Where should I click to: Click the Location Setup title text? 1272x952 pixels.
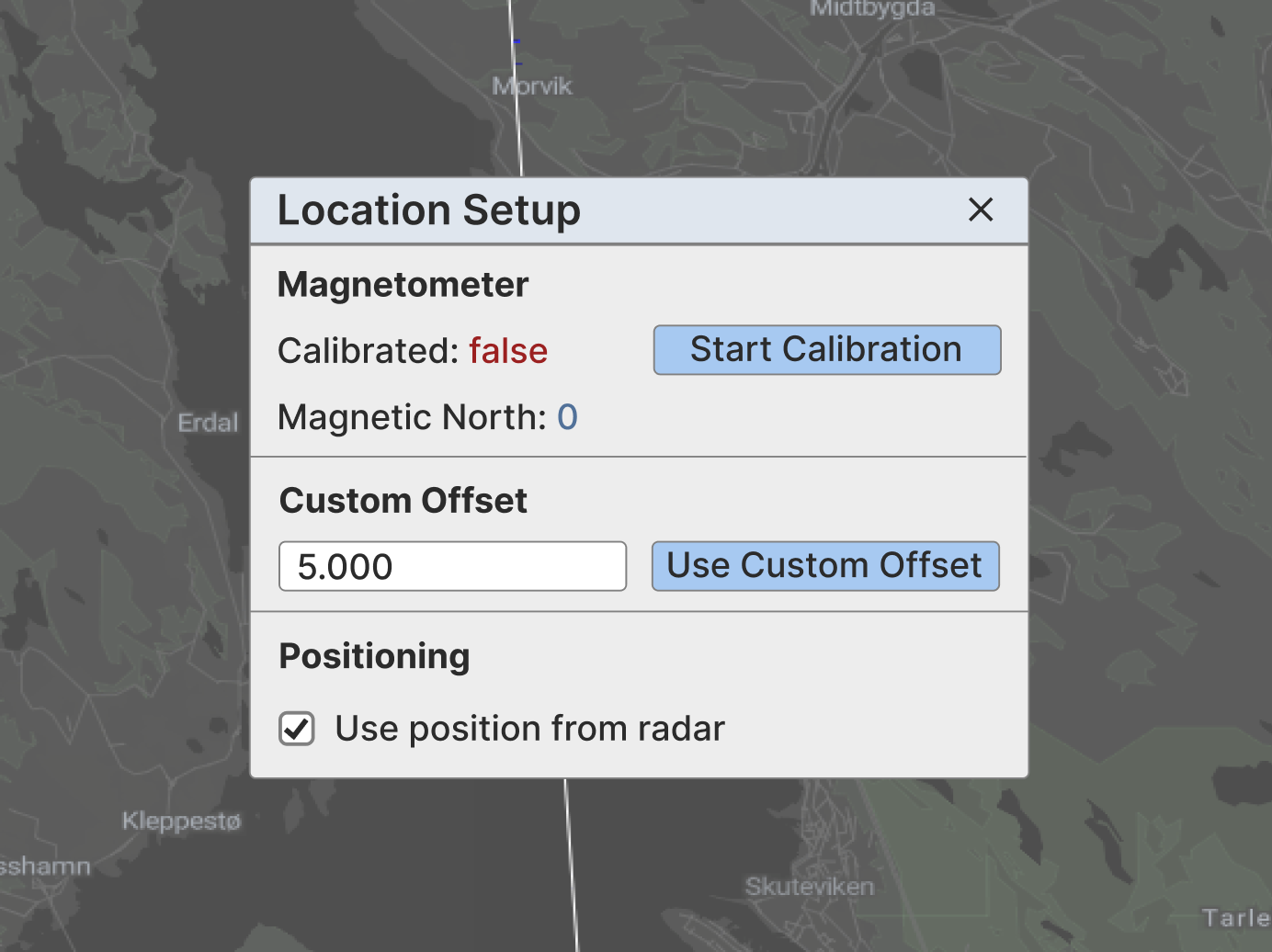(x=429, y=210)
